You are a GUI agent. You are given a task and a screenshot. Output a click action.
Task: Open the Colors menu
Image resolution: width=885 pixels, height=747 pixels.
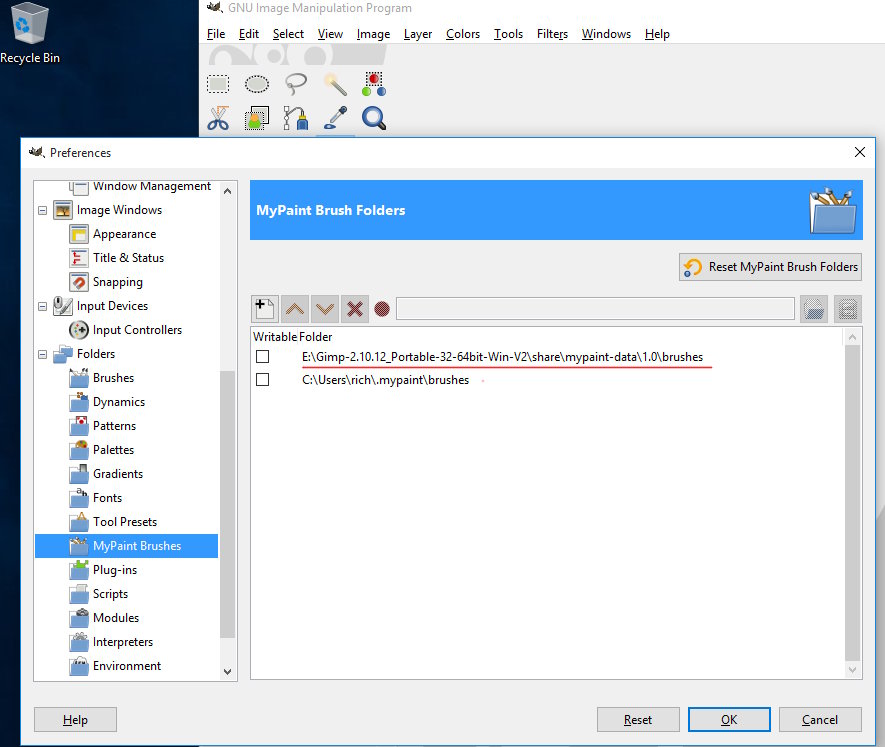(x=463, y=34)
